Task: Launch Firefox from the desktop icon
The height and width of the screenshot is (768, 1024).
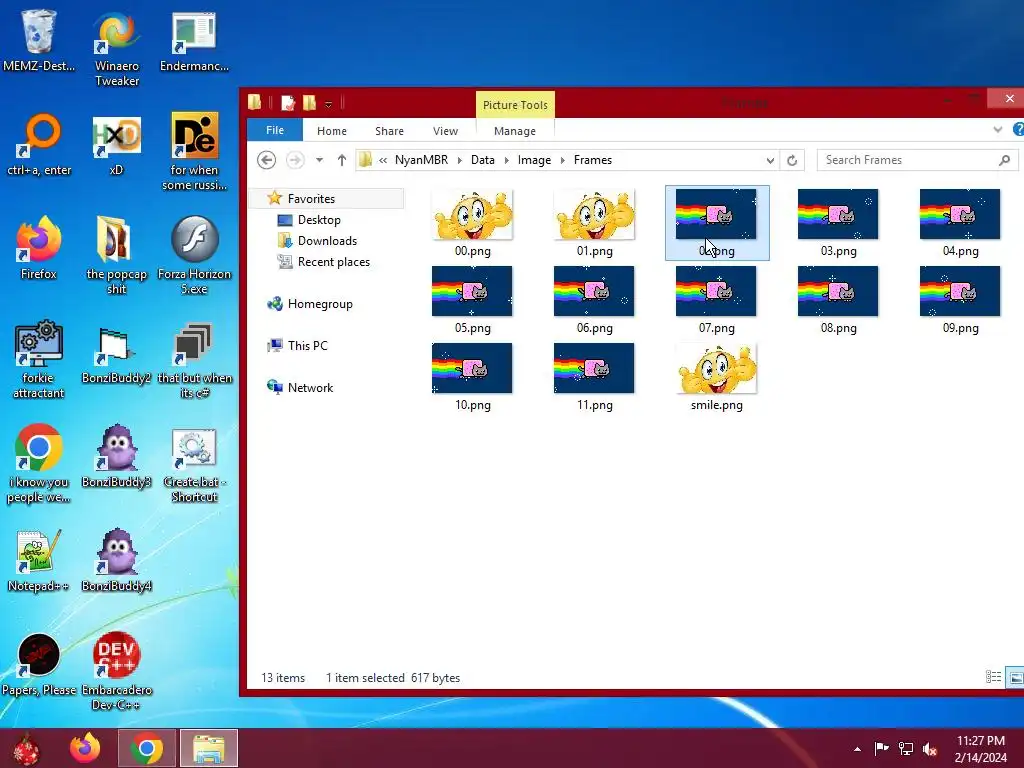Action: [x=39, y=248]
